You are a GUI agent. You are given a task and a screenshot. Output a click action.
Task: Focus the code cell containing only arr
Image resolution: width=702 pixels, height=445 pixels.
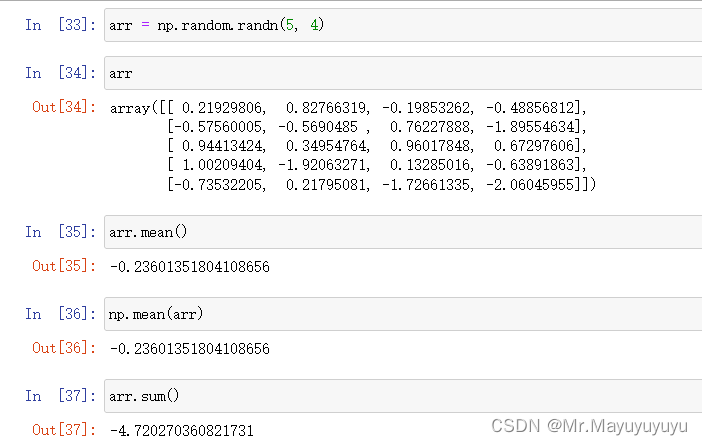400,74
